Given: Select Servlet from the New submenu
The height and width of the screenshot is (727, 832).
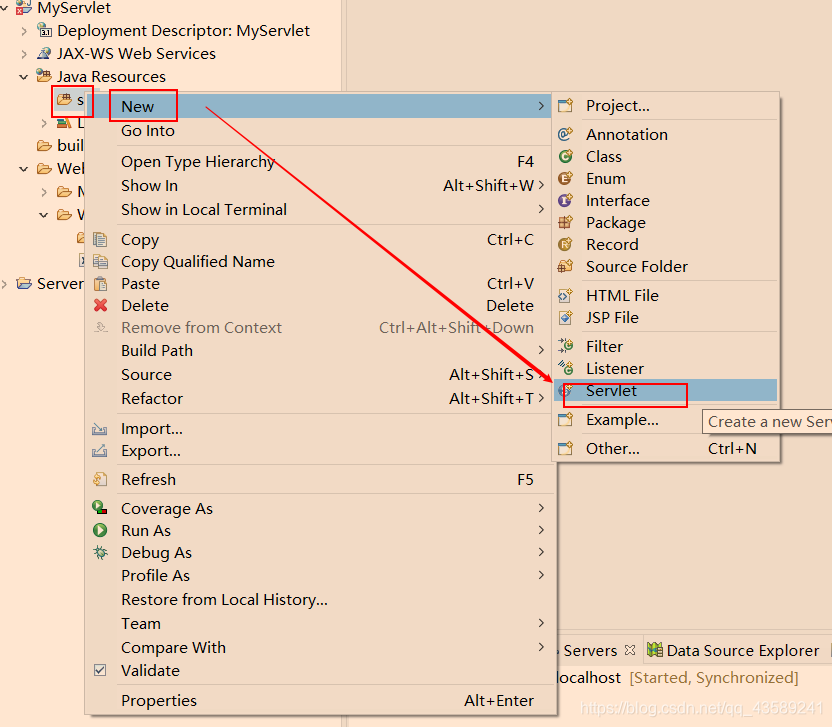Looking at the screenshot, I should coord(665,391).
